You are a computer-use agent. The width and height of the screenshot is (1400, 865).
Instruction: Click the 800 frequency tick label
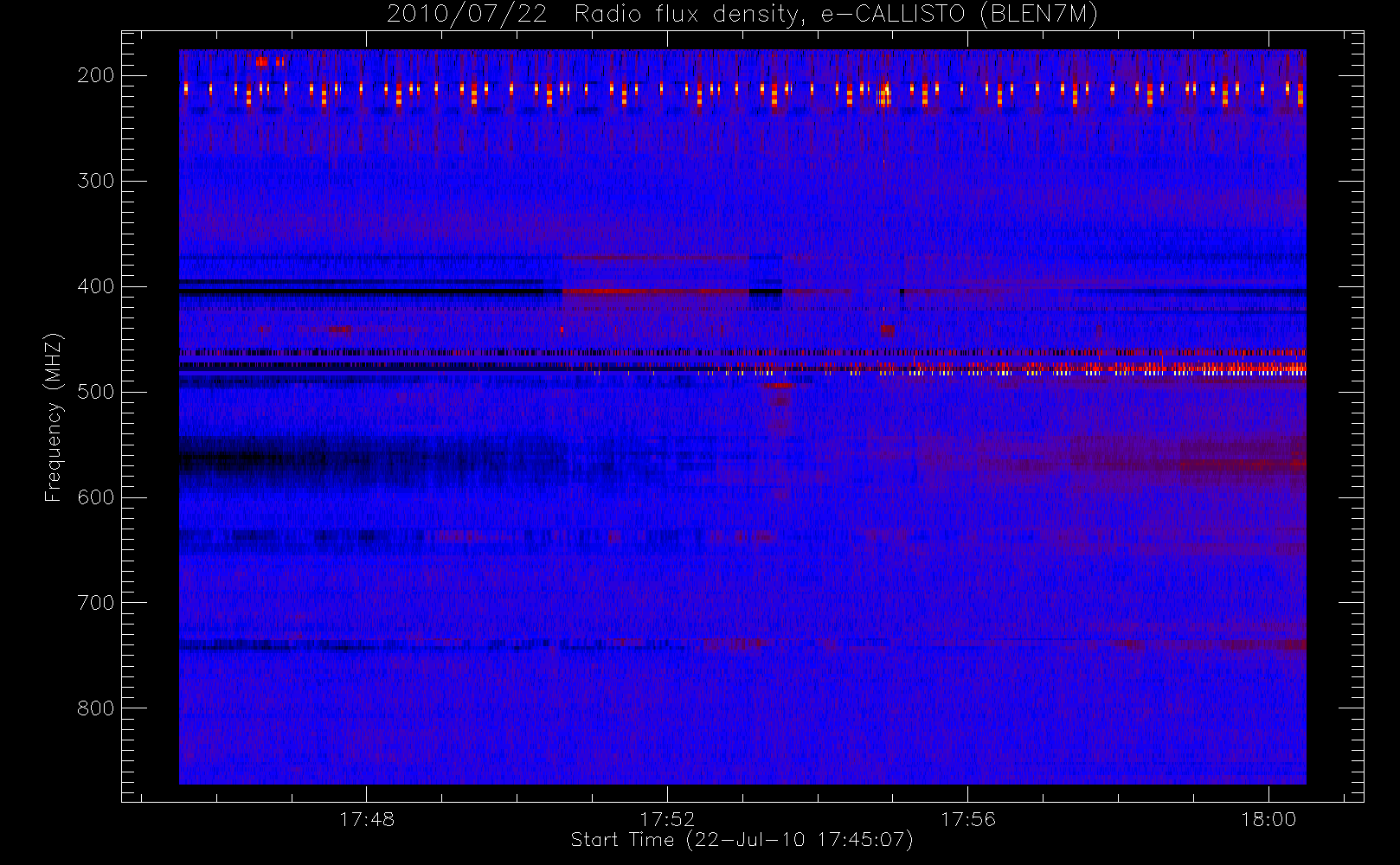pos(96,708)
